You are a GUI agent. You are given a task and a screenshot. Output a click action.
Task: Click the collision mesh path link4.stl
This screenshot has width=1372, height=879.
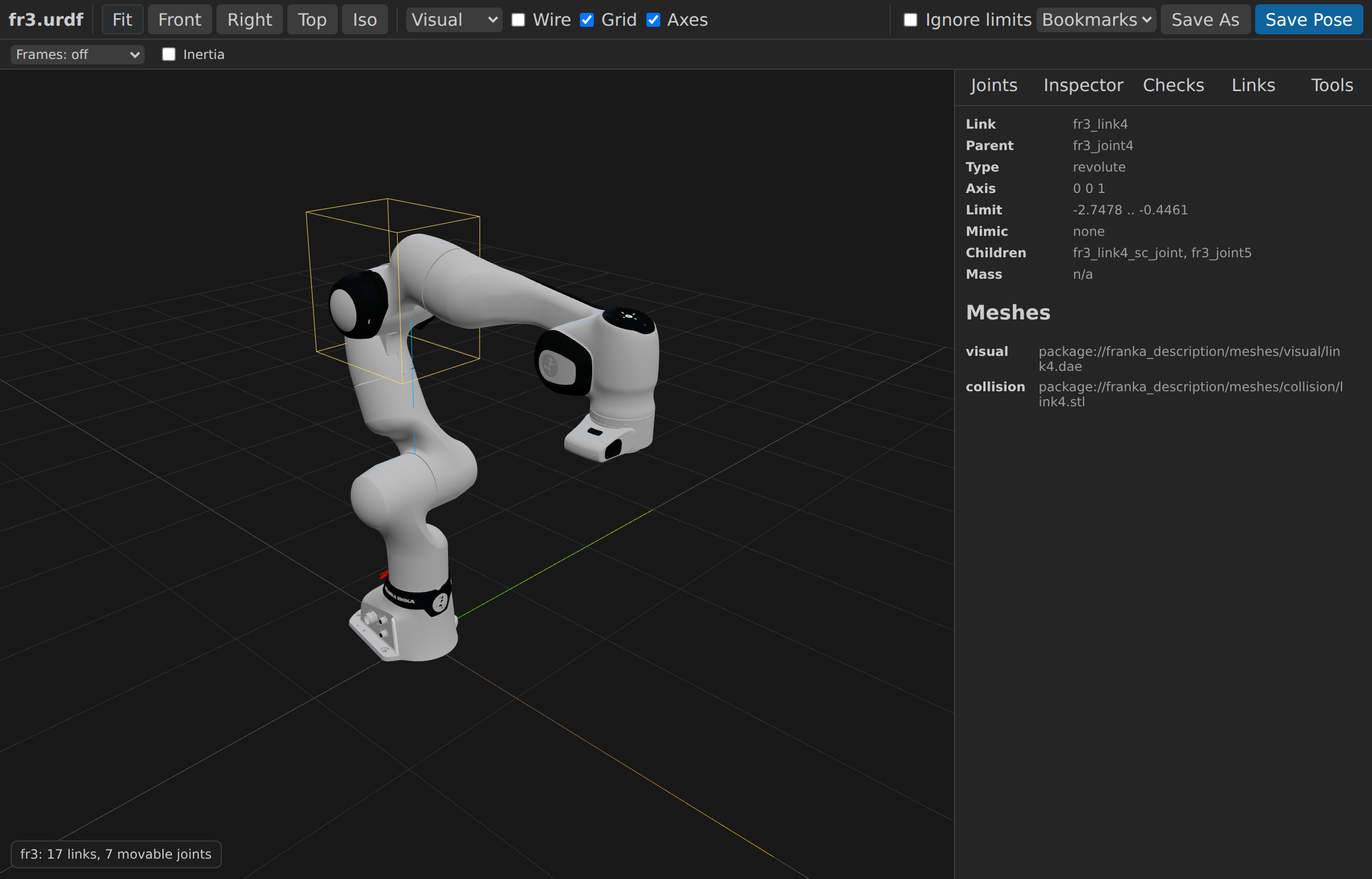[x=1190, y=394]
